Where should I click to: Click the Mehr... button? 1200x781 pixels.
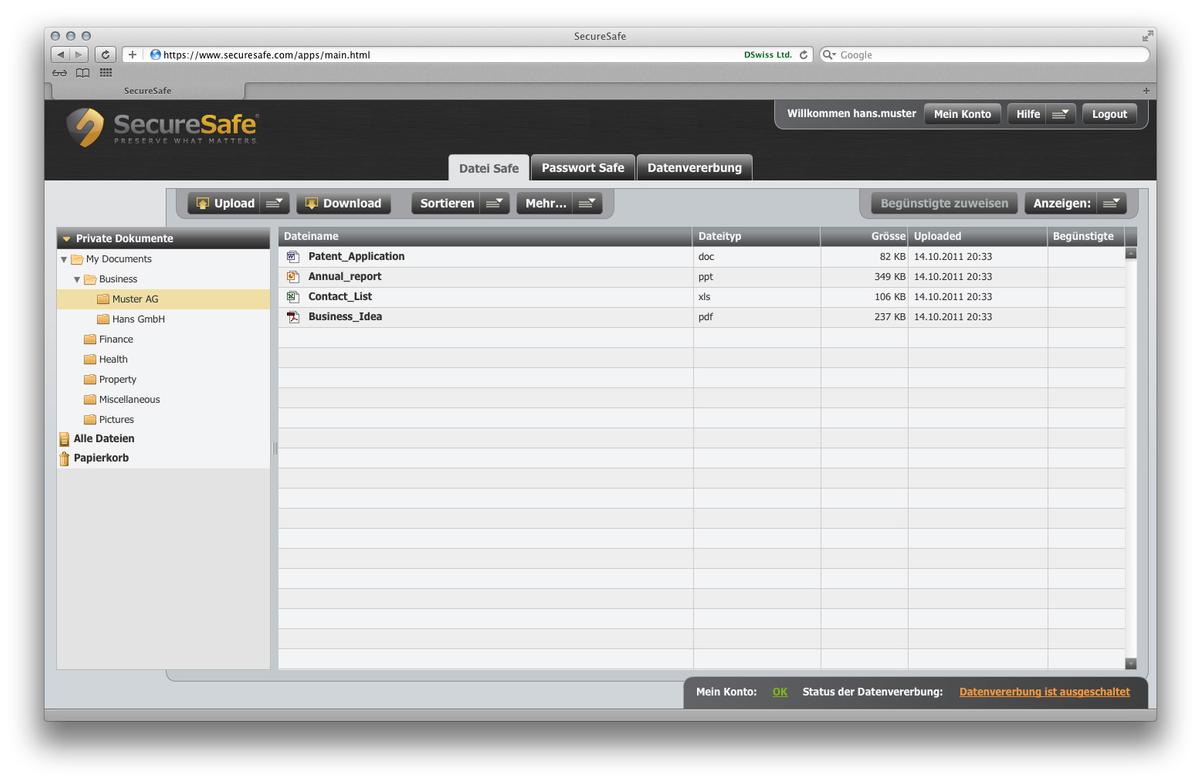tap(546, 203)
